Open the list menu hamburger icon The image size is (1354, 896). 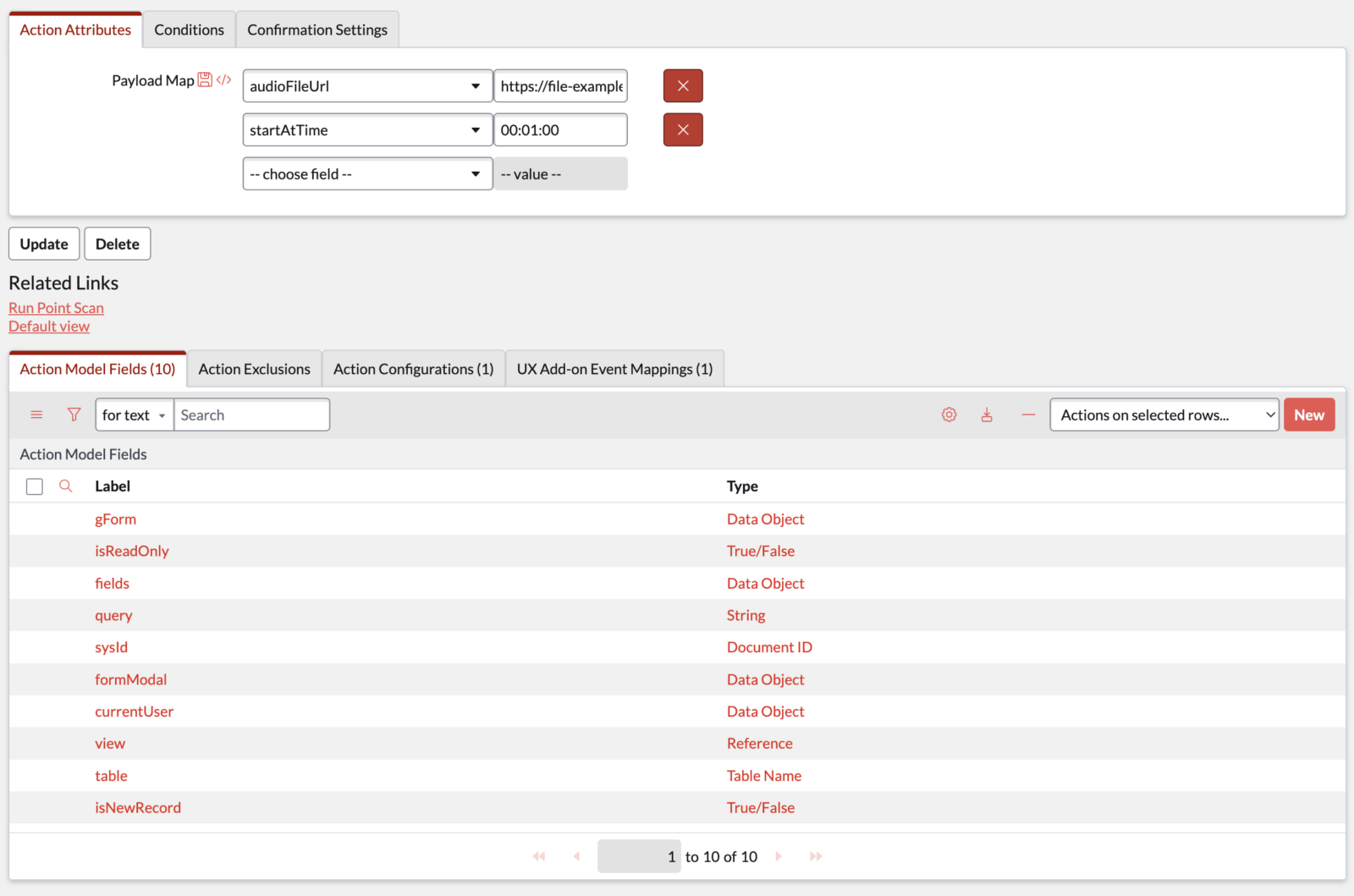(36, 415)
